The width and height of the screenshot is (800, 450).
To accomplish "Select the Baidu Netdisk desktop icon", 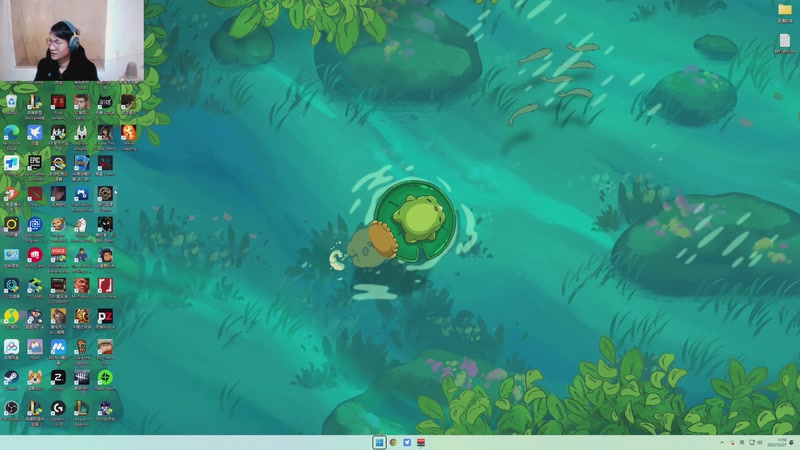I will (x=11, y=347).
